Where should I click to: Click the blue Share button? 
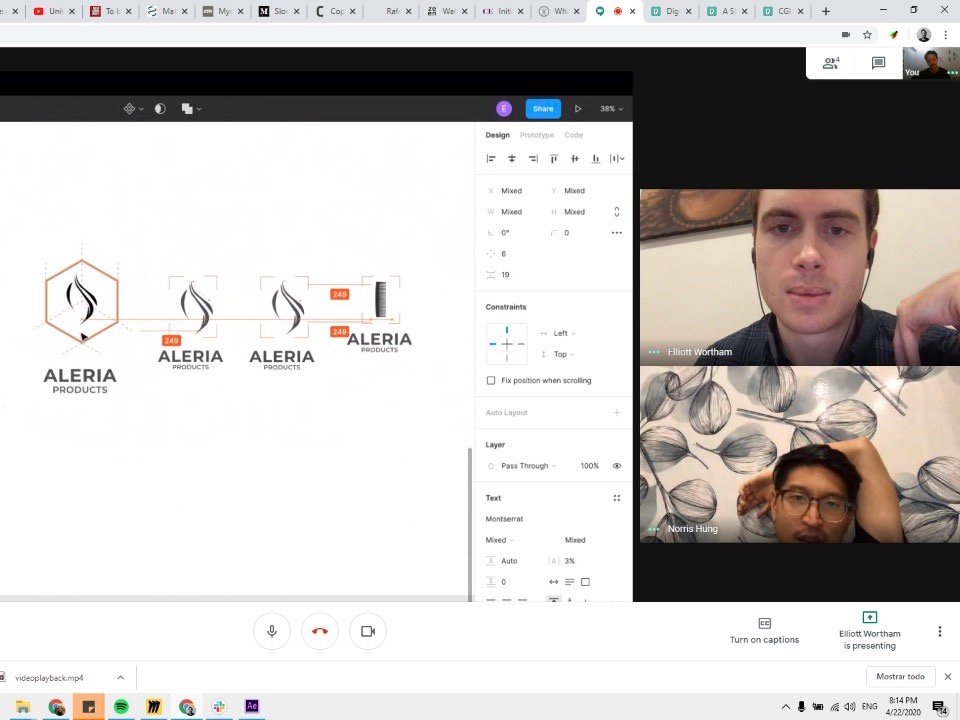(x=543, y=108)
